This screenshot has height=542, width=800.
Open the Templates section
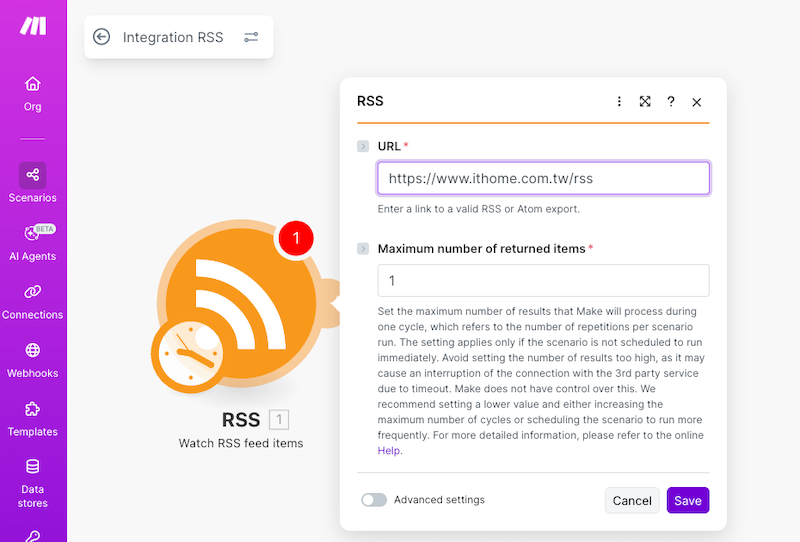[x=33, y=418]
